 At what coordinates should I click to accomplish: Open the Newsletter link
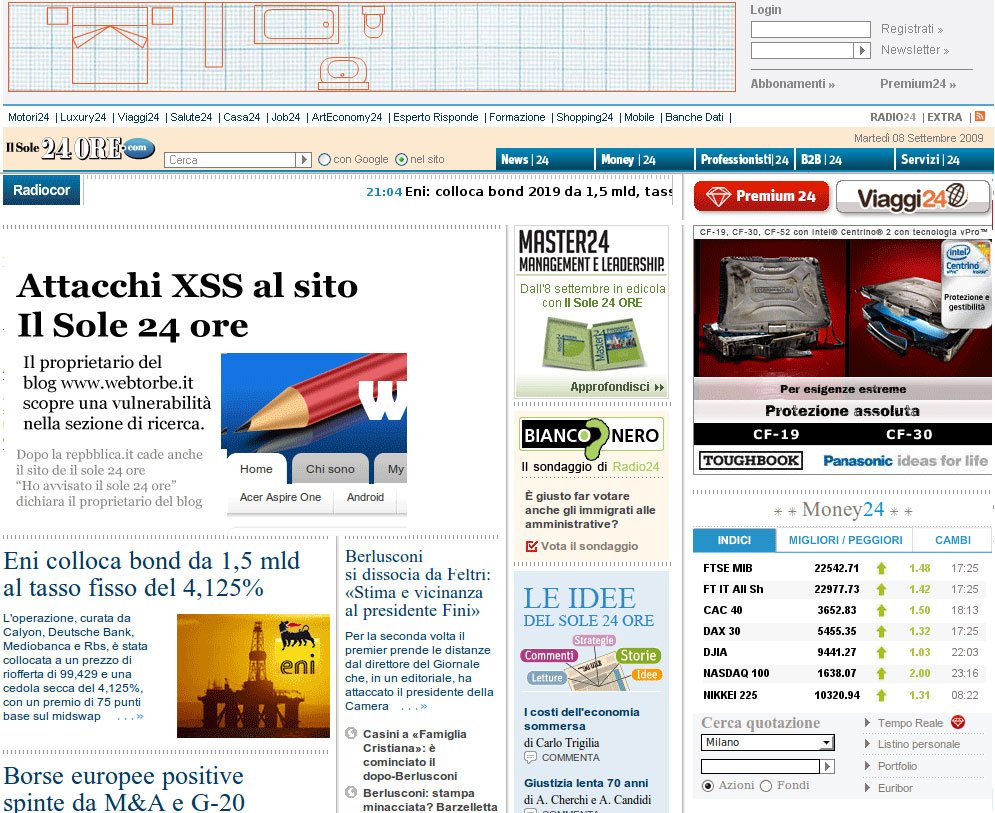click(x=914, y=50)
